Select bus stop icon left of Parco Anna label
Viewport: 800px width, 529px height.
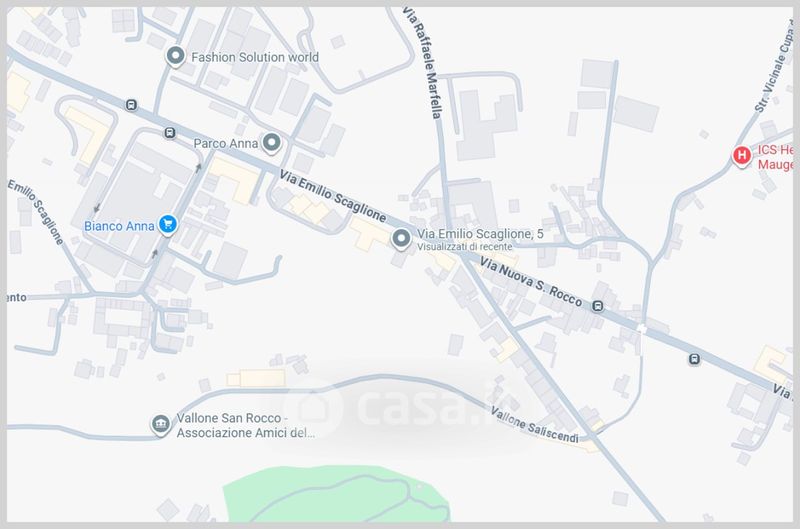tap(170, 133)
